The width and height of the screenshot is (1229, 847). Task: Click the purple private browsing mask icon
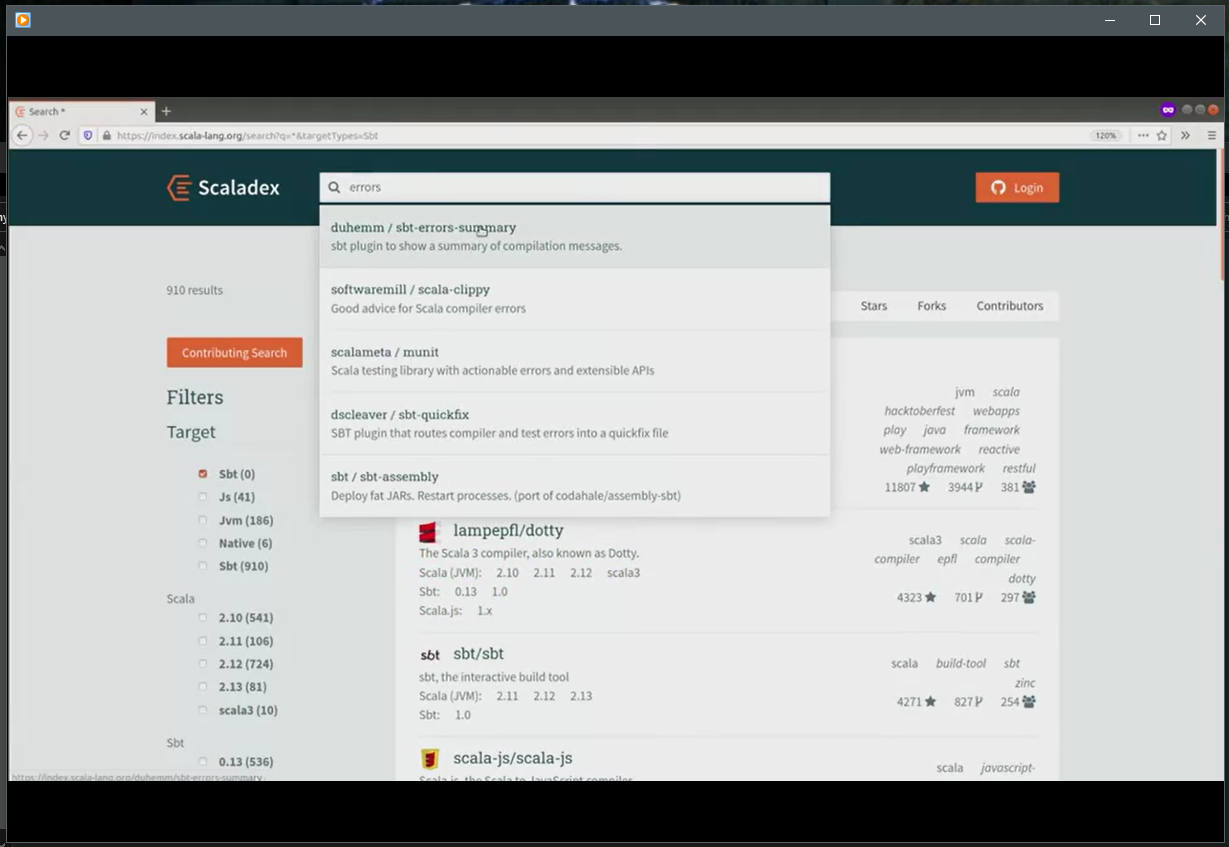tap(1167, 110)
